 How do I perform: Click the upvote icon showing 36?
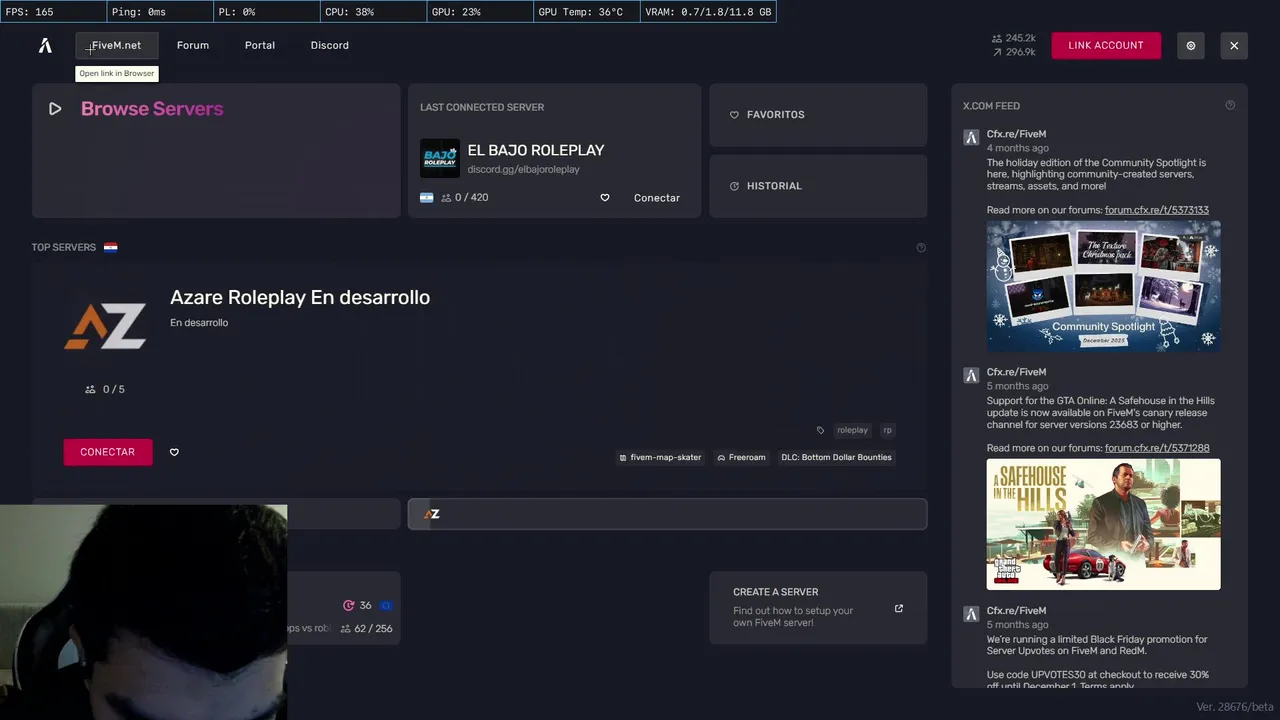click(x=349, y=605)
